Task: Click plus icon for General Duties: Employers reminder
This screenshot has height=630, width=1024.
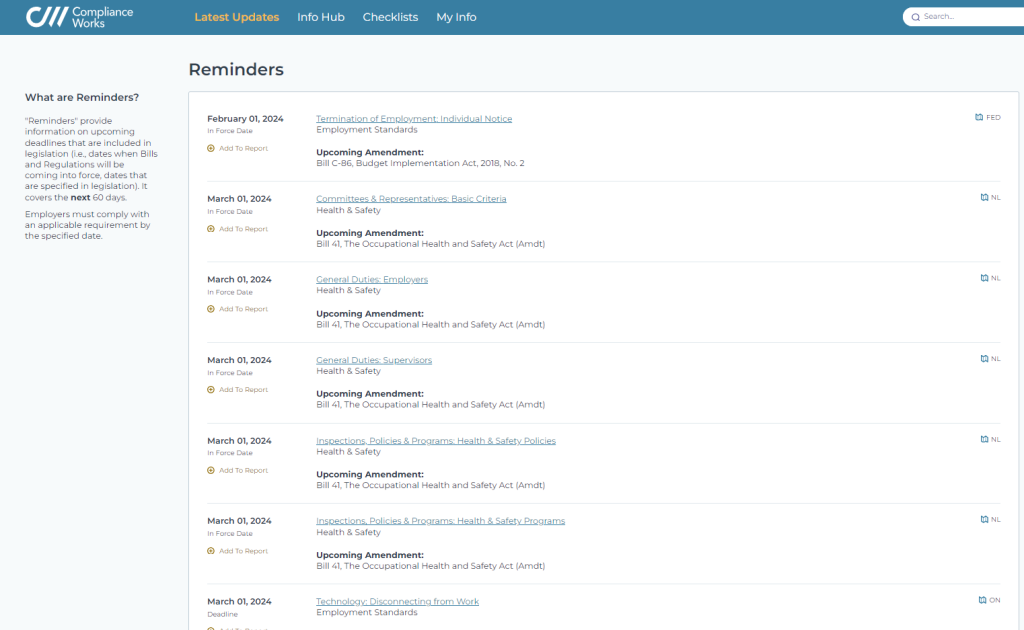Action: [x=211, y=309]
